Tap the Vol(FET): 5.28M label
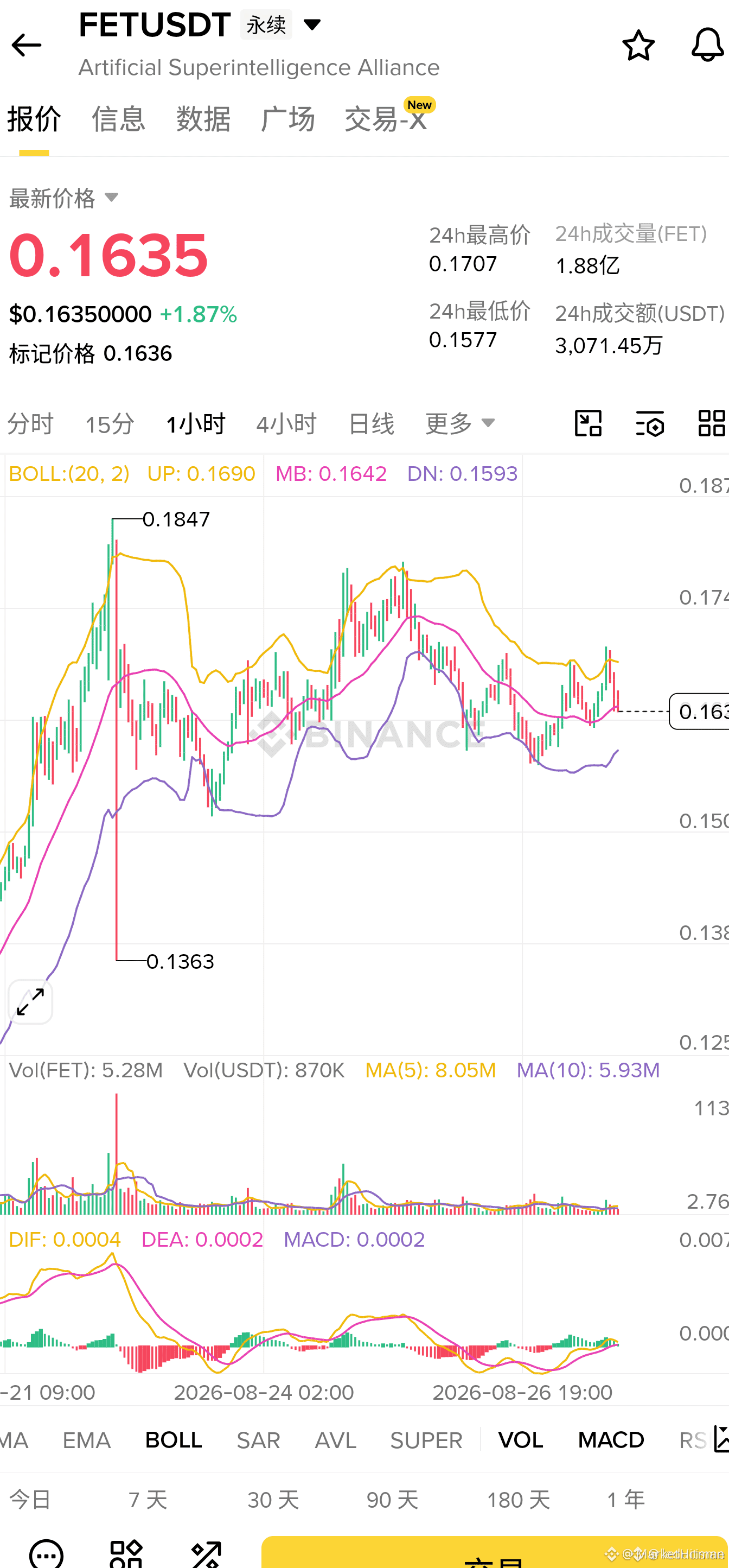This screenshot has height=1568, width=729. (x=86, y=1070)
